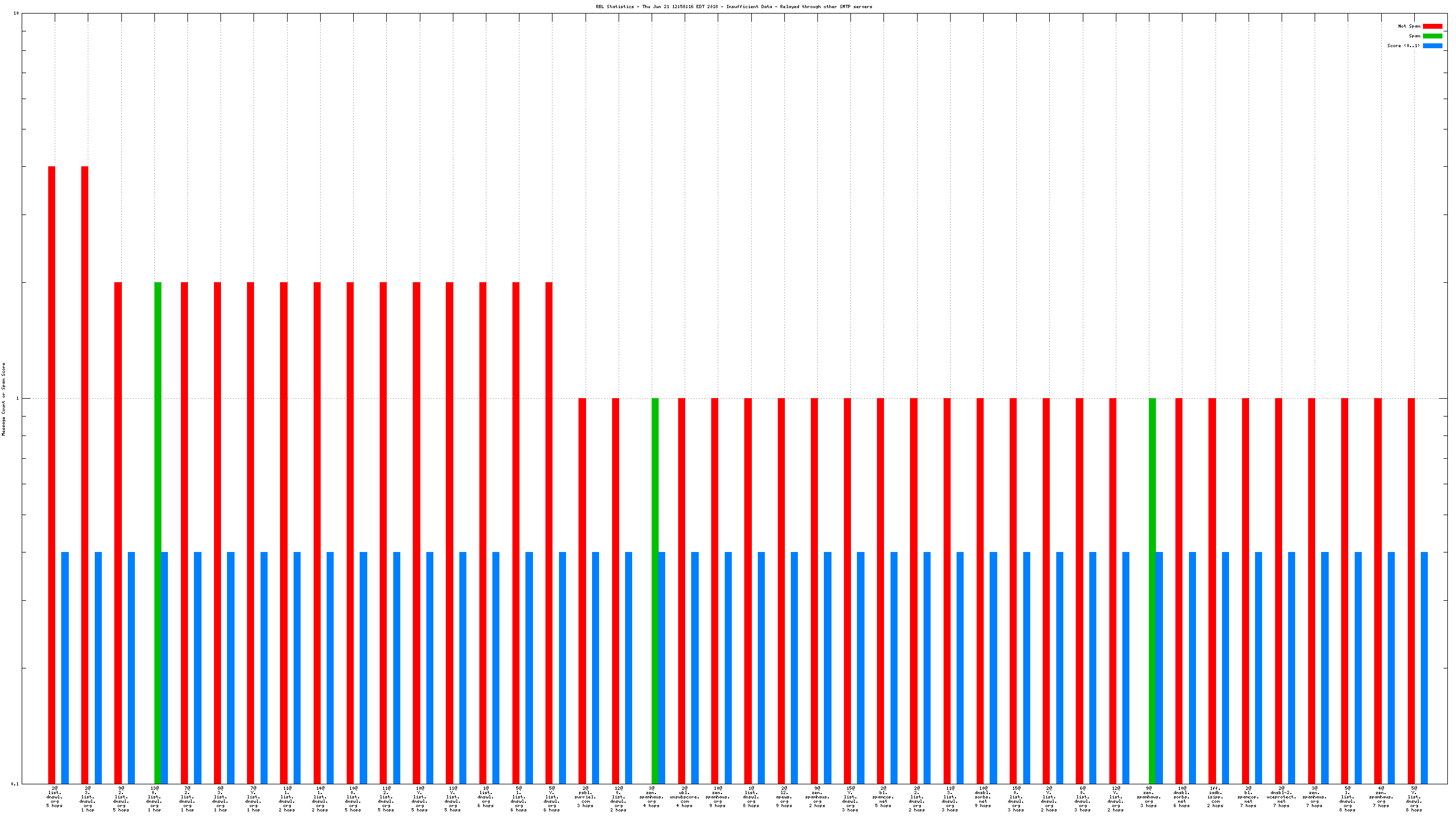Click the blue score bar for psbl.surriel.com
The image size is (1456, 819).
pyautogui.click(x=595, y=667)
